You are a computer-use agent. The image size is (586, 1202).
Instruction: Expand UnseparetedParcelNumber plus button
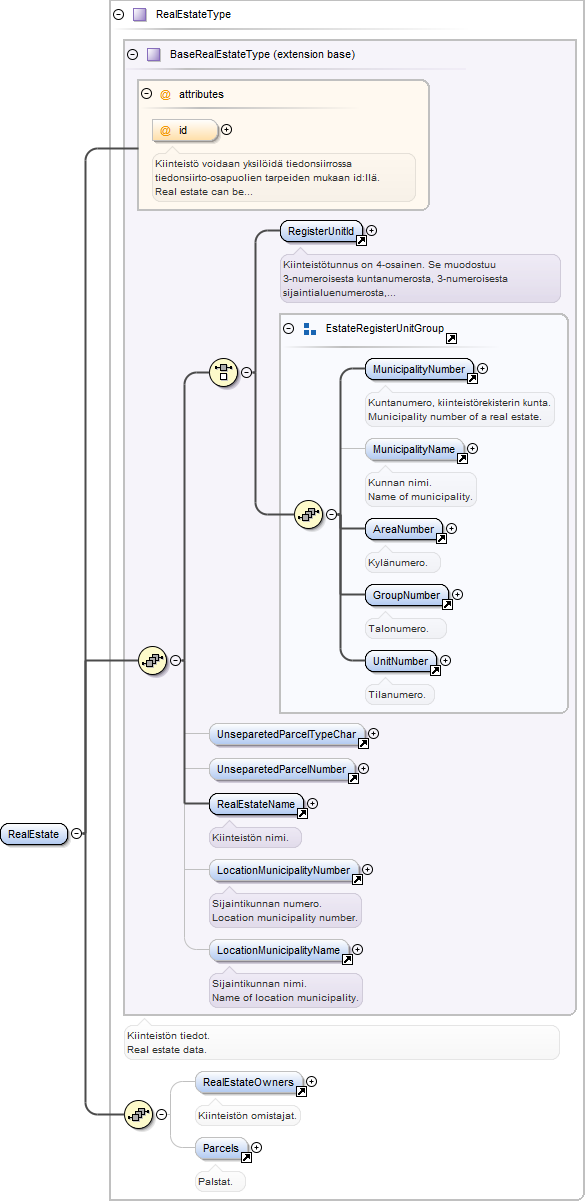364,769
